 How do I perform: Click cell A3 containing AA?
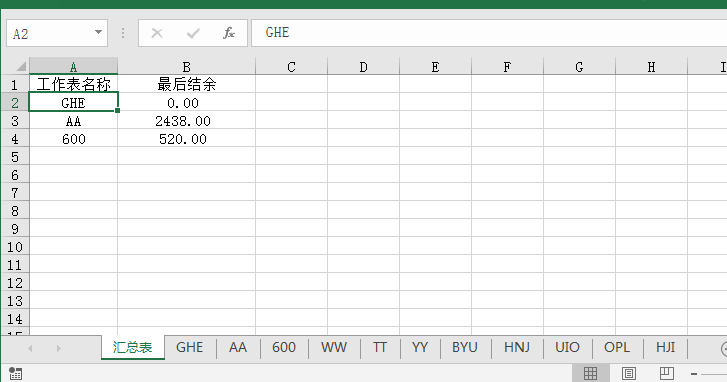pyautogui.click(x=73, y=121)
